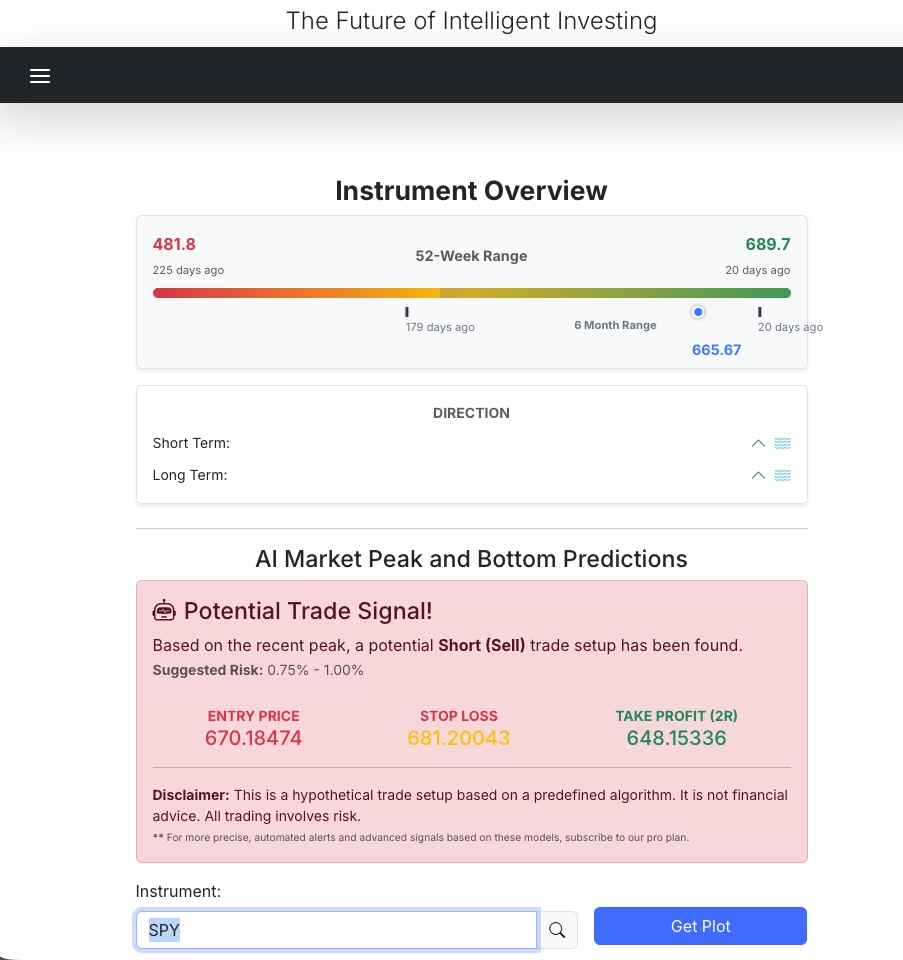The height and width of the screenshot is (960, 903).
Task: Open the hamburger navigation menu
Action: pos(40,76)
